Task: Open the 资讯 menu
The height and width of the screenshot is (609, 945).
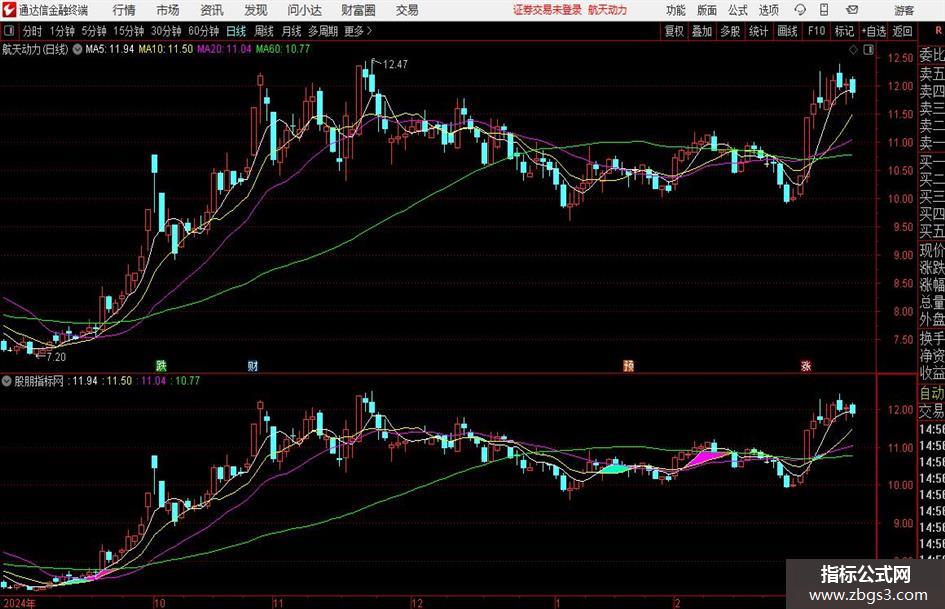Action: pyautogui.click(x=212, y=10)
